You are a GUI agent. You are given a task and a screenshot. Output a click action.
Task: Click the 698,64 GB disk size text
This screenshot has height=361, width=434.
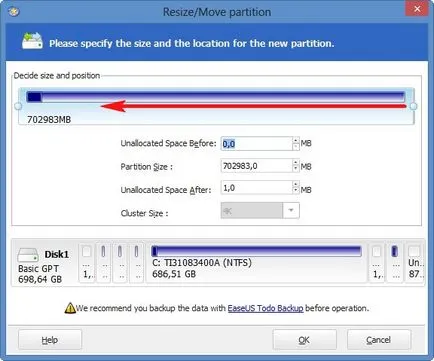40,279
